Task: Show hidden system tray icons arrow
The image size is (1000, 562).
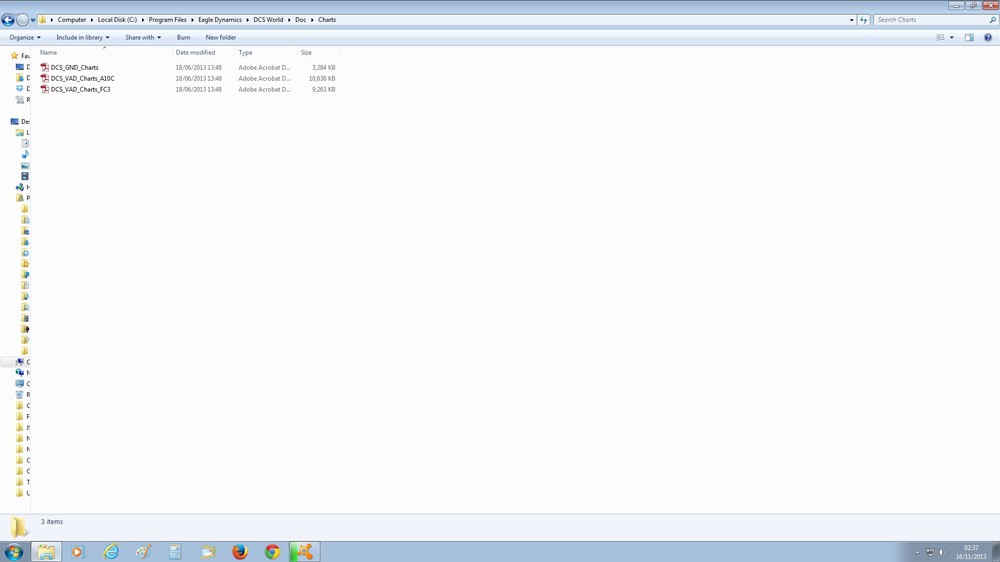Action: pos(917,552)
